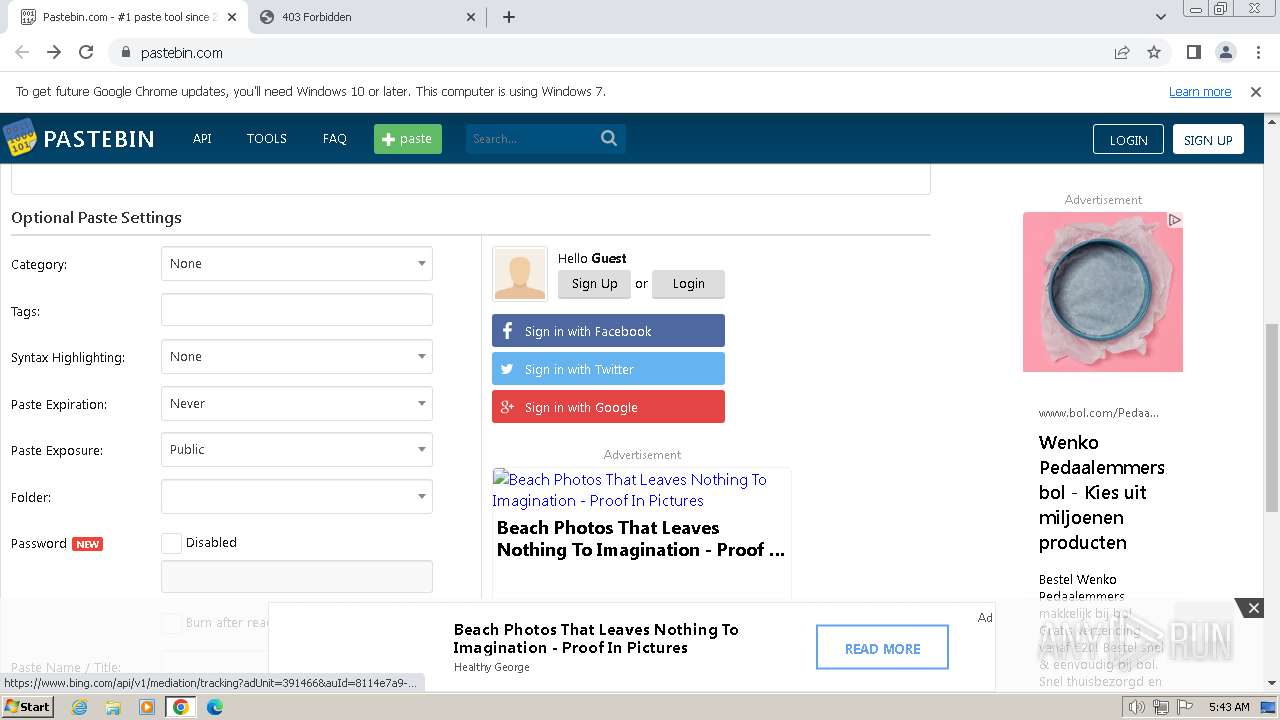Click the pink ad product image
Viewport: 1280px width, 720px height.
point(1103,292)
